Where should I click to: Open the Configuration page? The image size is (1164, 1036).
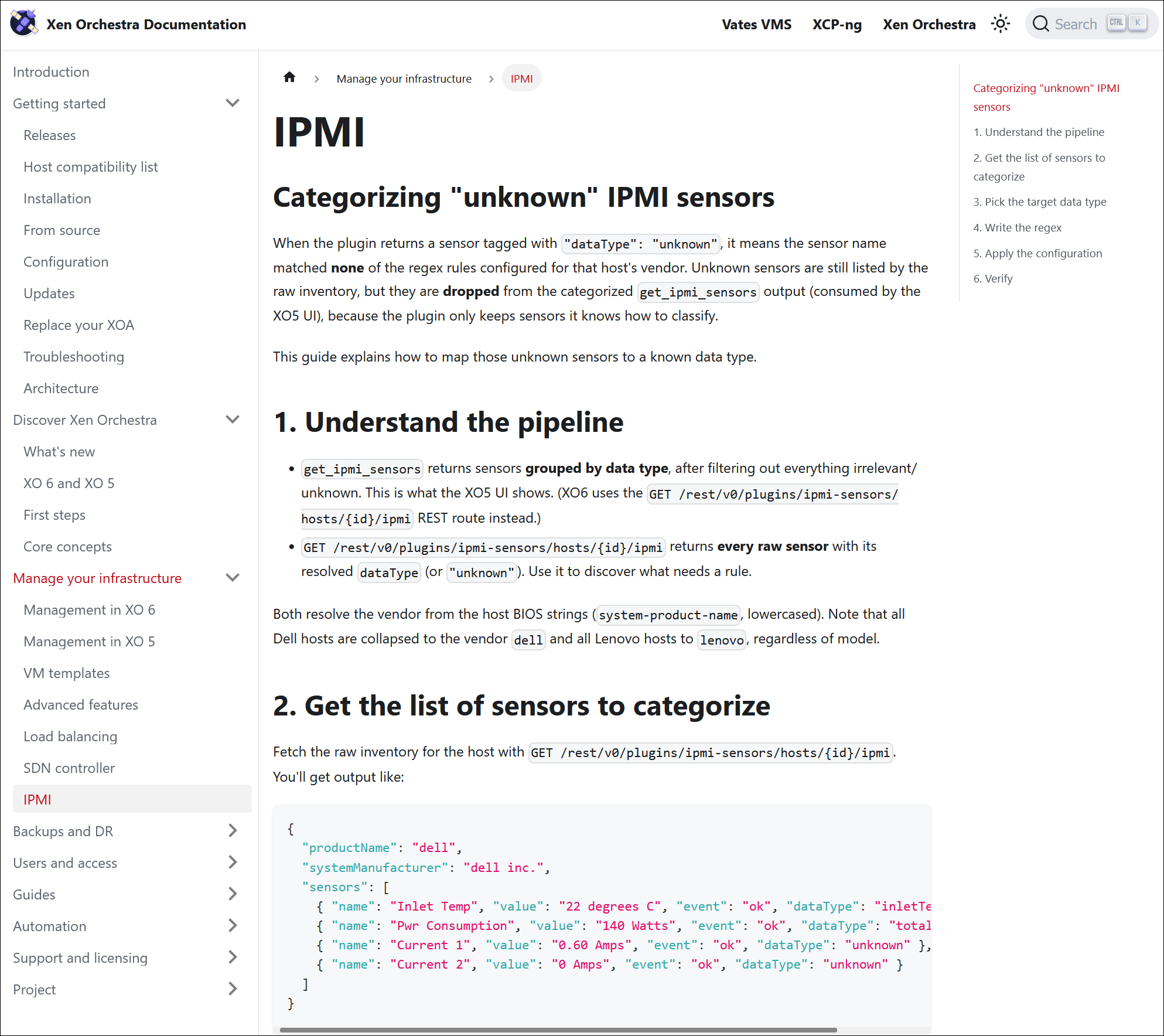click(66, 262)
